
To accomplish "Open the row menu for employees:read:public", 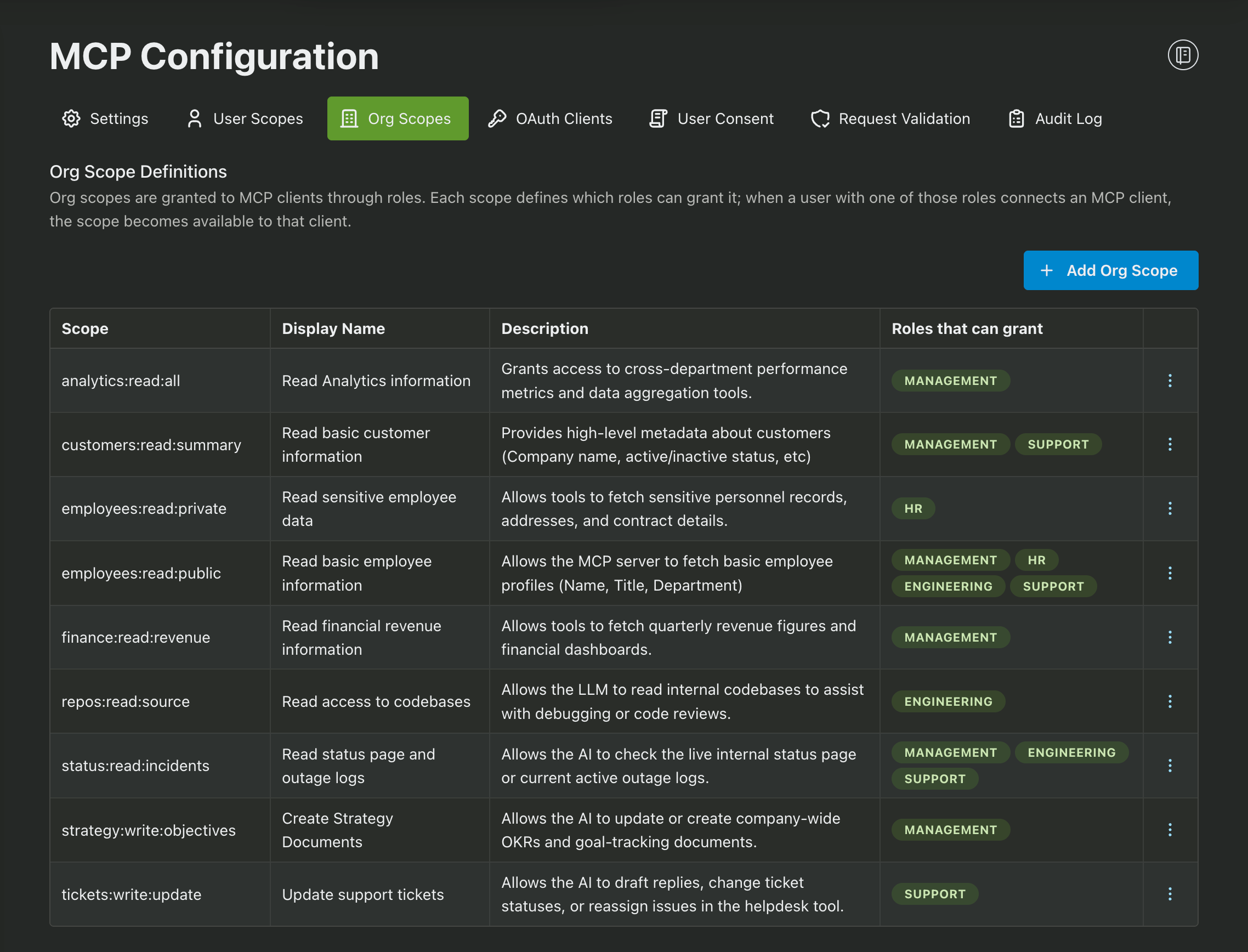I will pyautogui.click(x=1170, y=573).
